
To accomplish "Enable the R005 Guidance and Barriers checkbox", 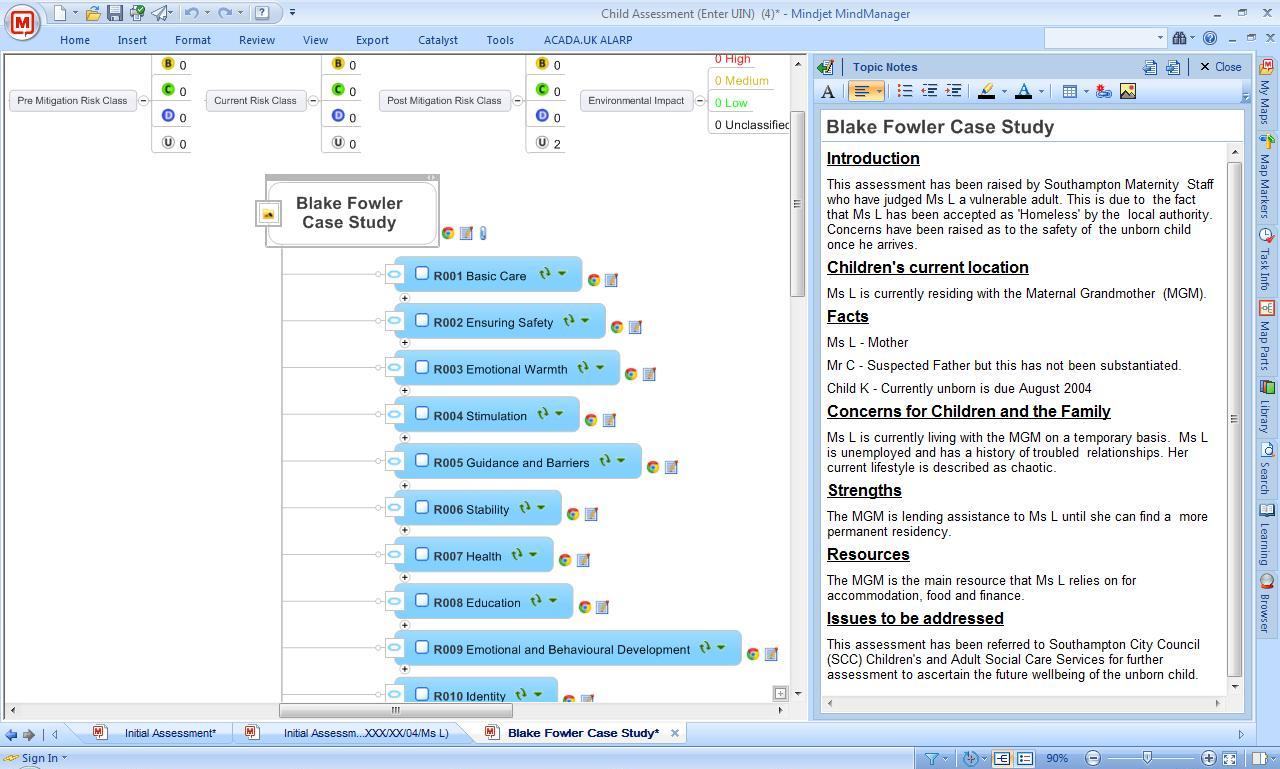I will 422,460.
